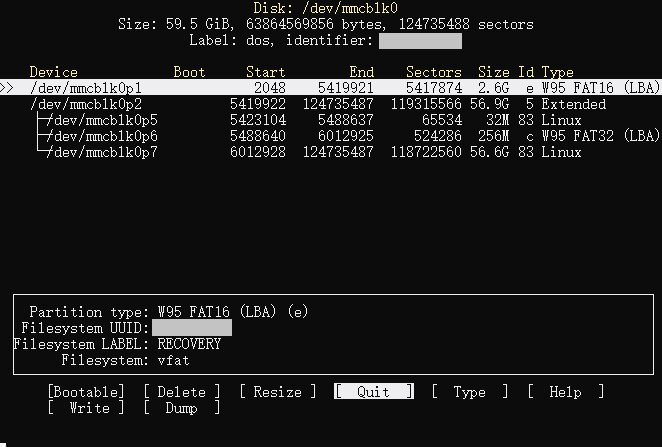
Task: Select the Type menu option
Action: click(x=469, y=392)
